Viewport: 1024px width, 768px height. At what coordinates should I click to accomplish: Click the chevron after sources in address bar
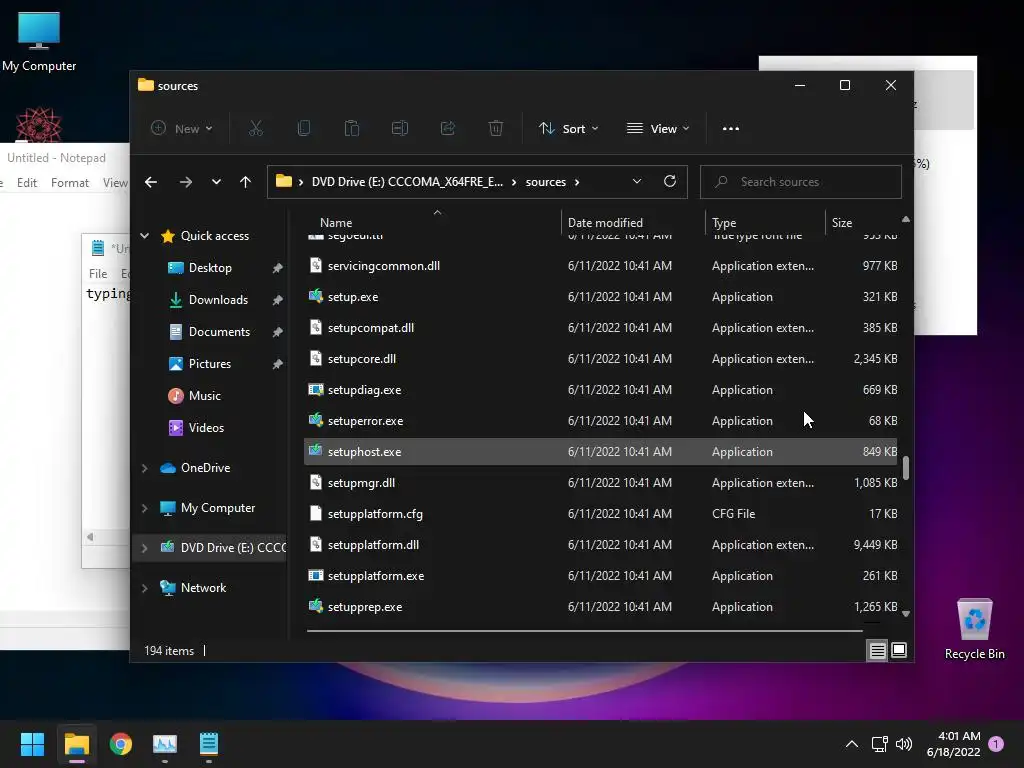point(577,182)
